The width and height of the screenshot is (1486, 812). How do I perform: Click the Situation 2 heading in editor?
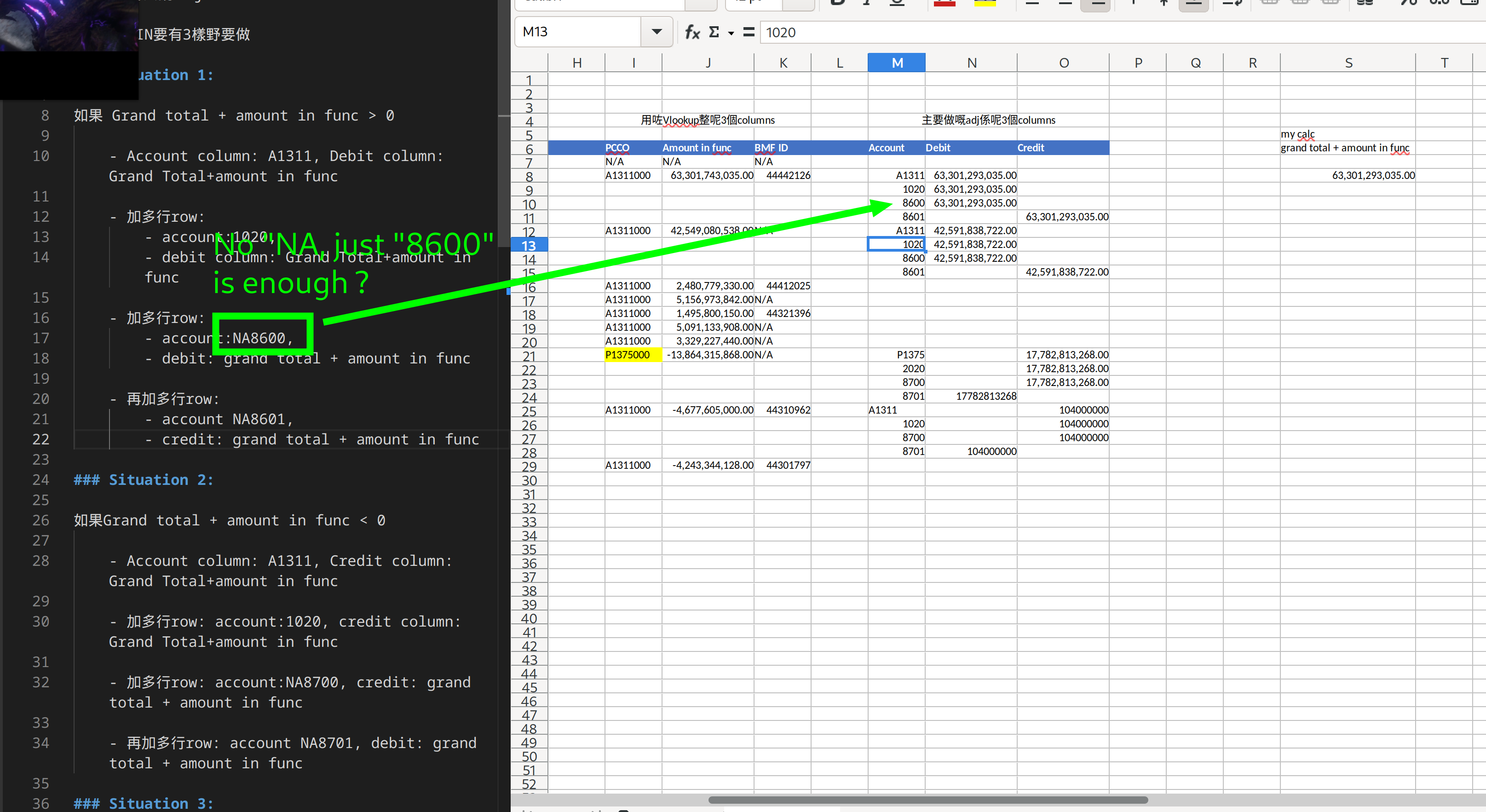pyautogui.click(x=143, y=480)
